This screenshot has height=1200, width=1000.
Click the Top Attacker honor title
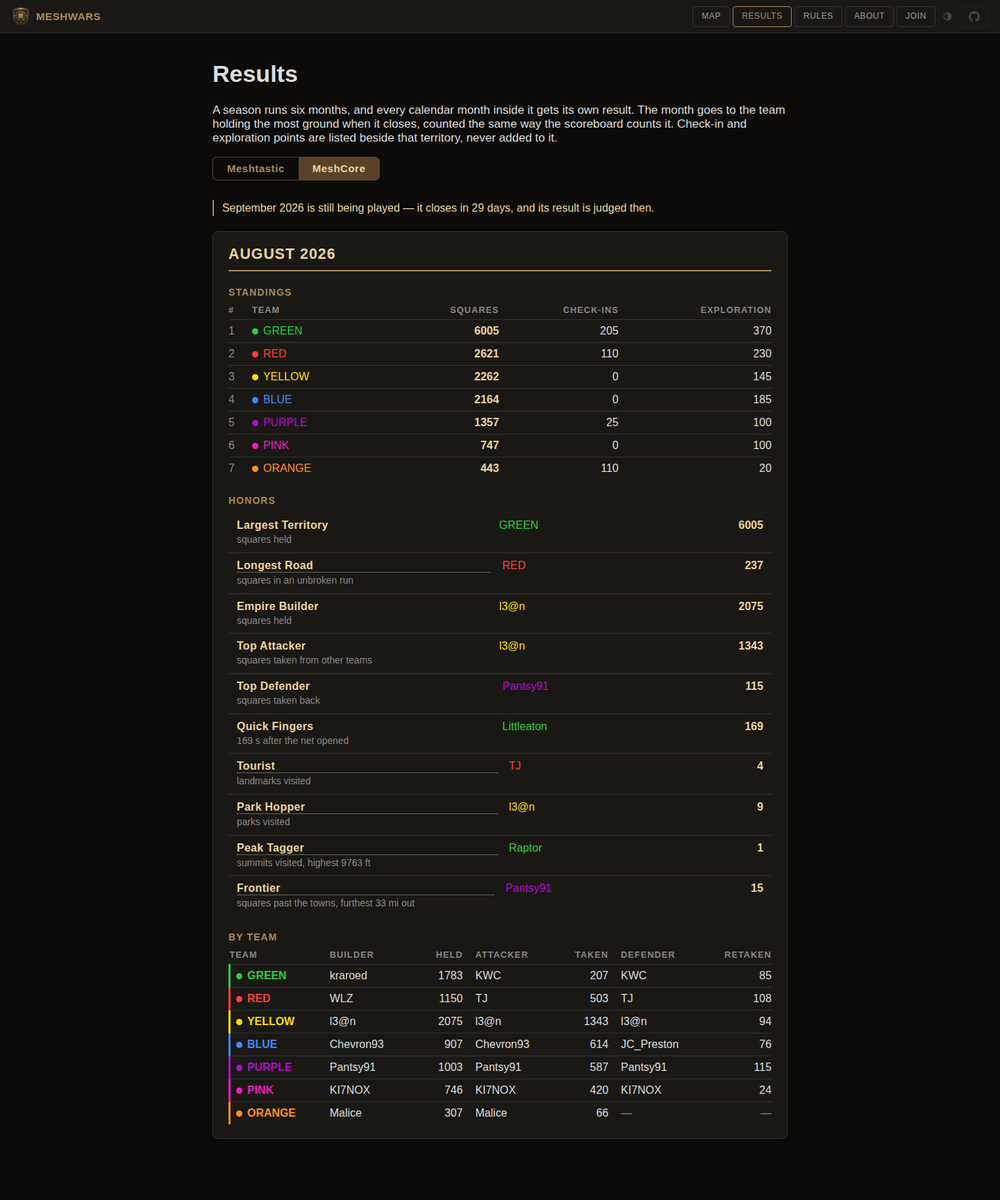tap(271, 646)
